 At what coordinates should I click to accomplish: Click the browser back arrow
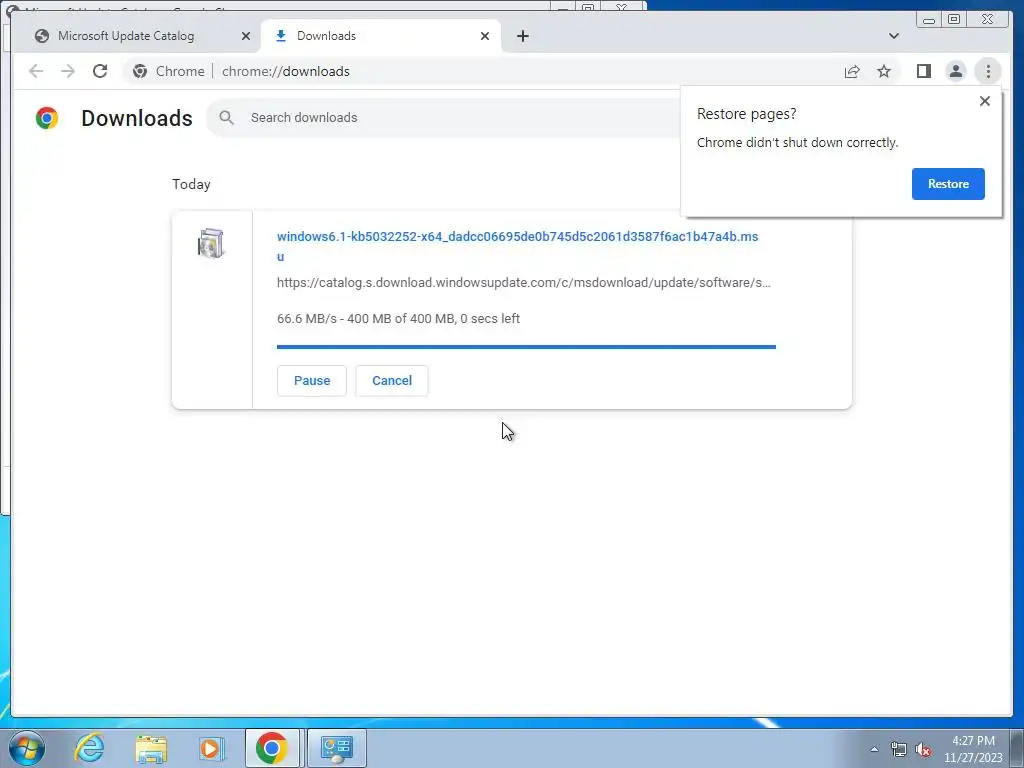(x=36, y=71)
